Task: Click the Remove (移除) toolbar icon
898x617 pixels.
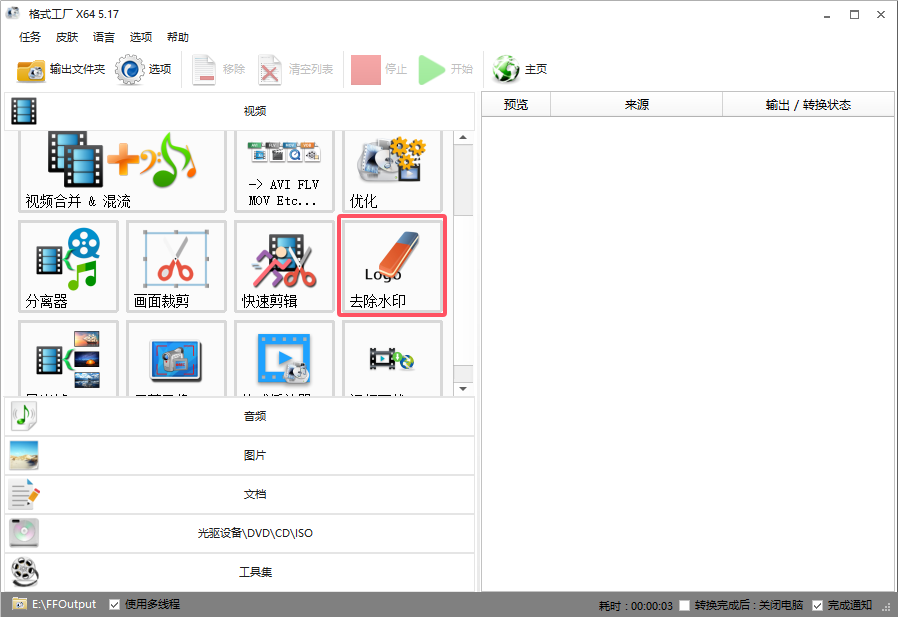Action: (x=216, y=68)
